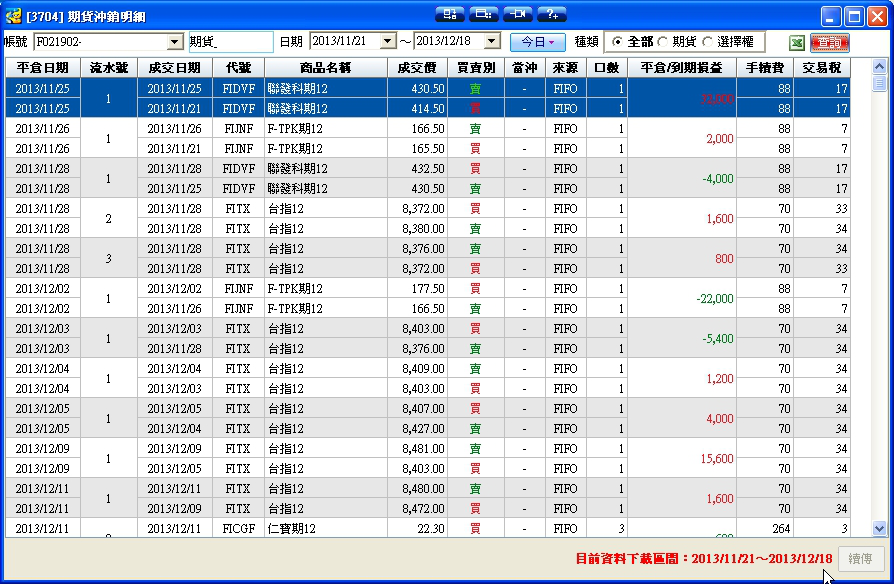
Task: Click the price 165.50
Action: (x=428, y=149)
